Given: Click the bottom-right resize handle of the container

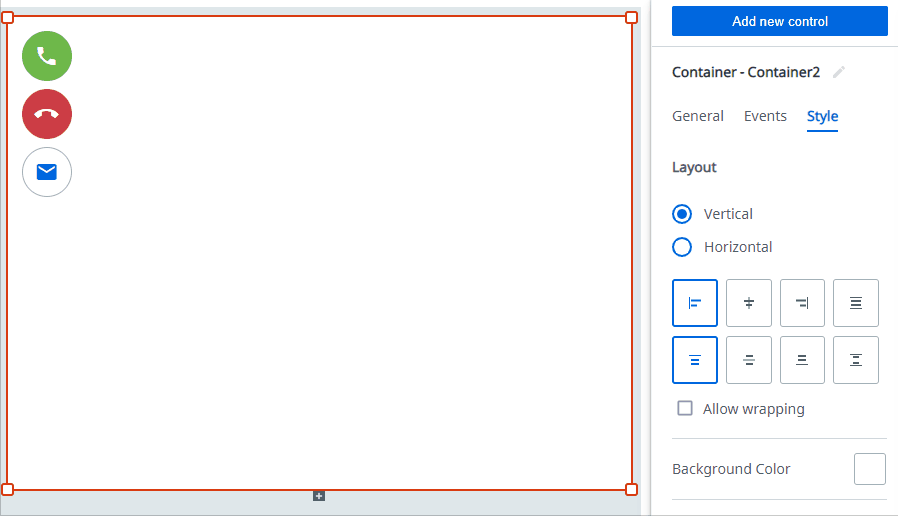Looking at the screenshot, I should 631,490.
